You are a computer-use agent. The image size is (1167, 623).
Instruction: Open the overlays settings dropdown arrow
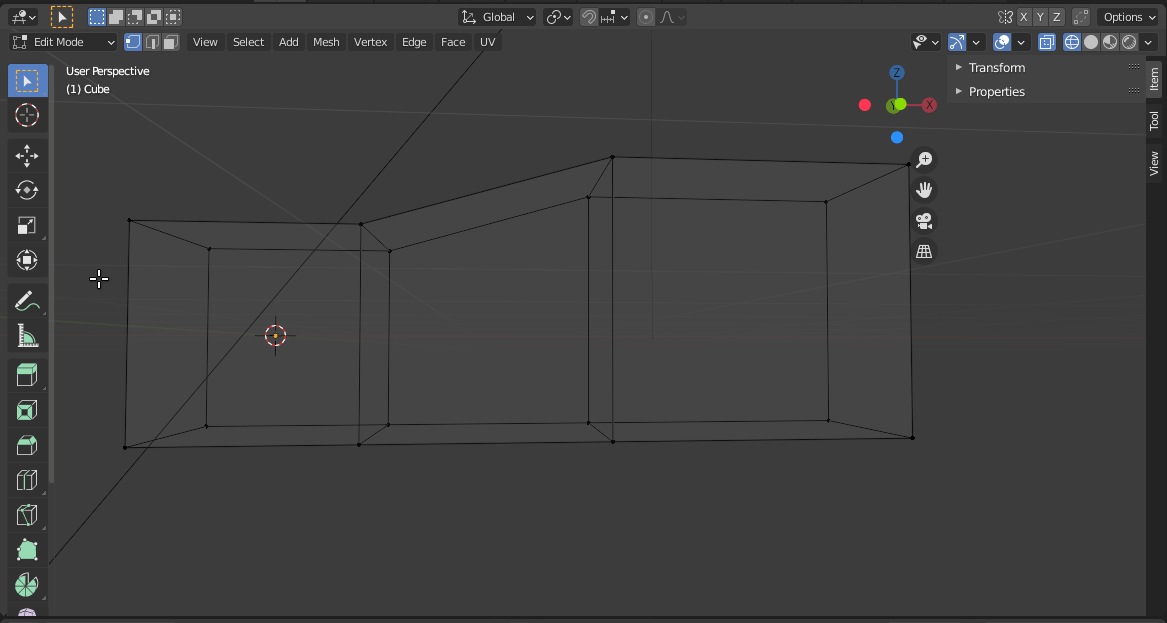point(1021,42)
